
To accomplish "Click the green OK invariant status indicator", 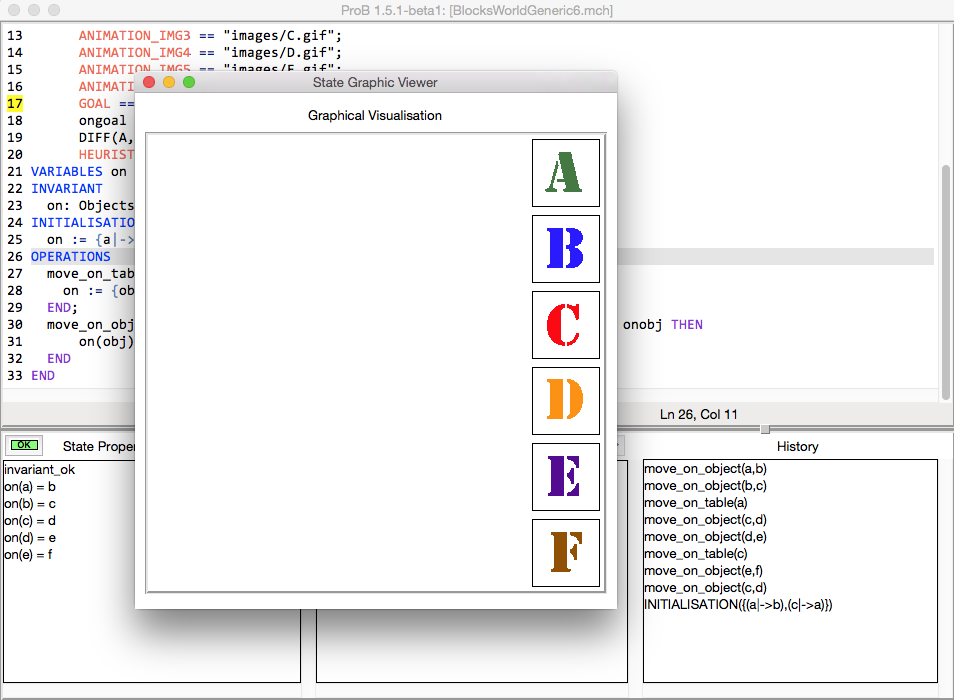I will [x=24, y=445].
